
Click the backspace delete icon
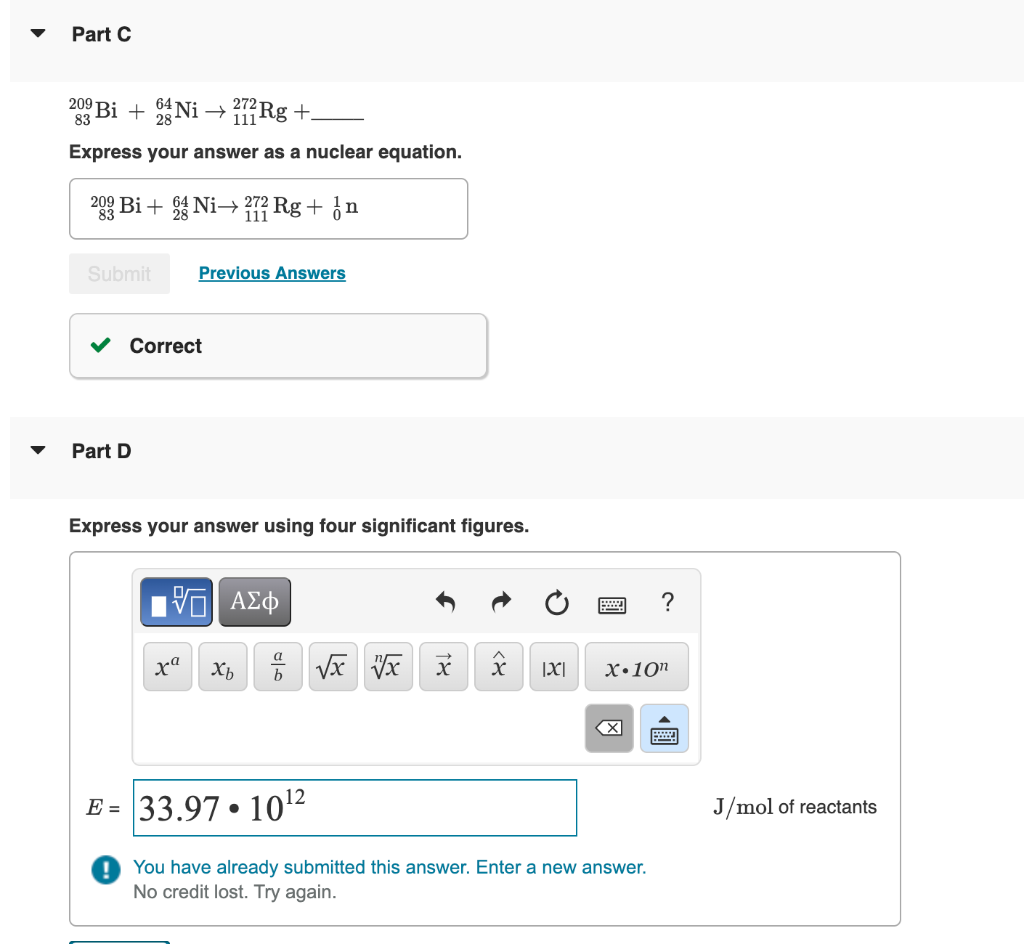(x=609, y=728)
